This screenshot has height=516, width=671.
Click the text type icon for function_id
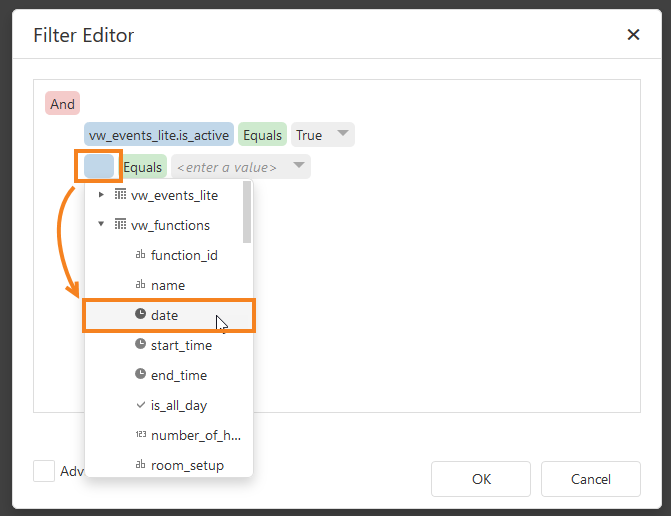point(140,255)
